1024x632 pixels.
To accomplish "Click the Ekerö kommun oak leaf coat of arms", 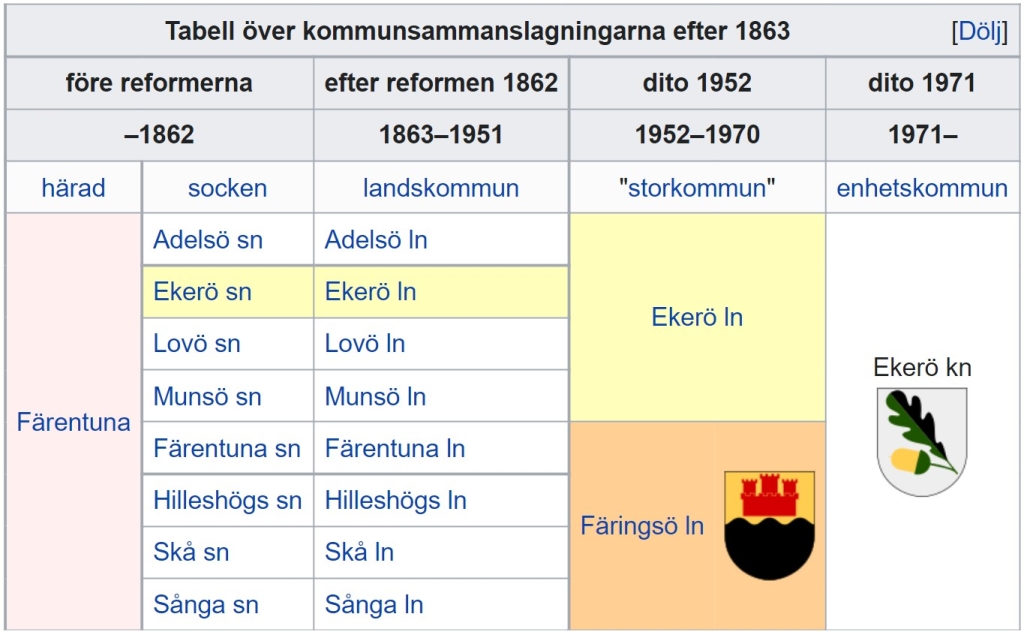I will (921, 441).
